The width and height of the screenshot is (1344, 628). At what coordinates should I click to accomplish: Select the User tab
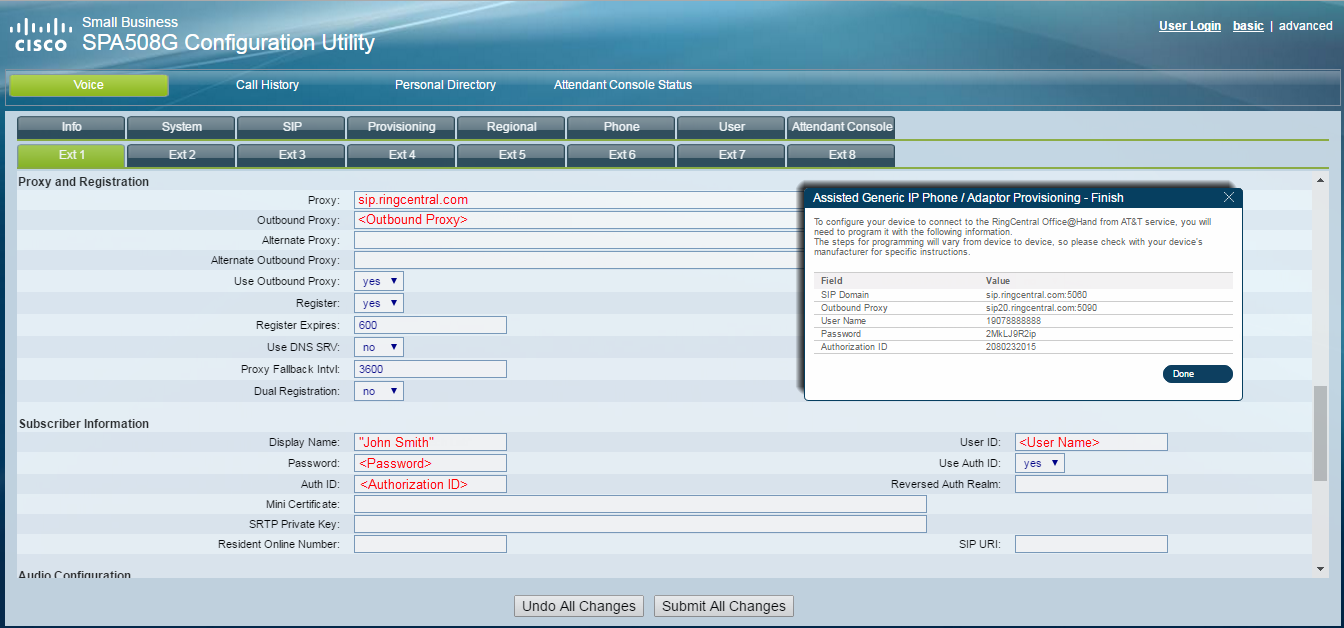click(x=731, y=127)
